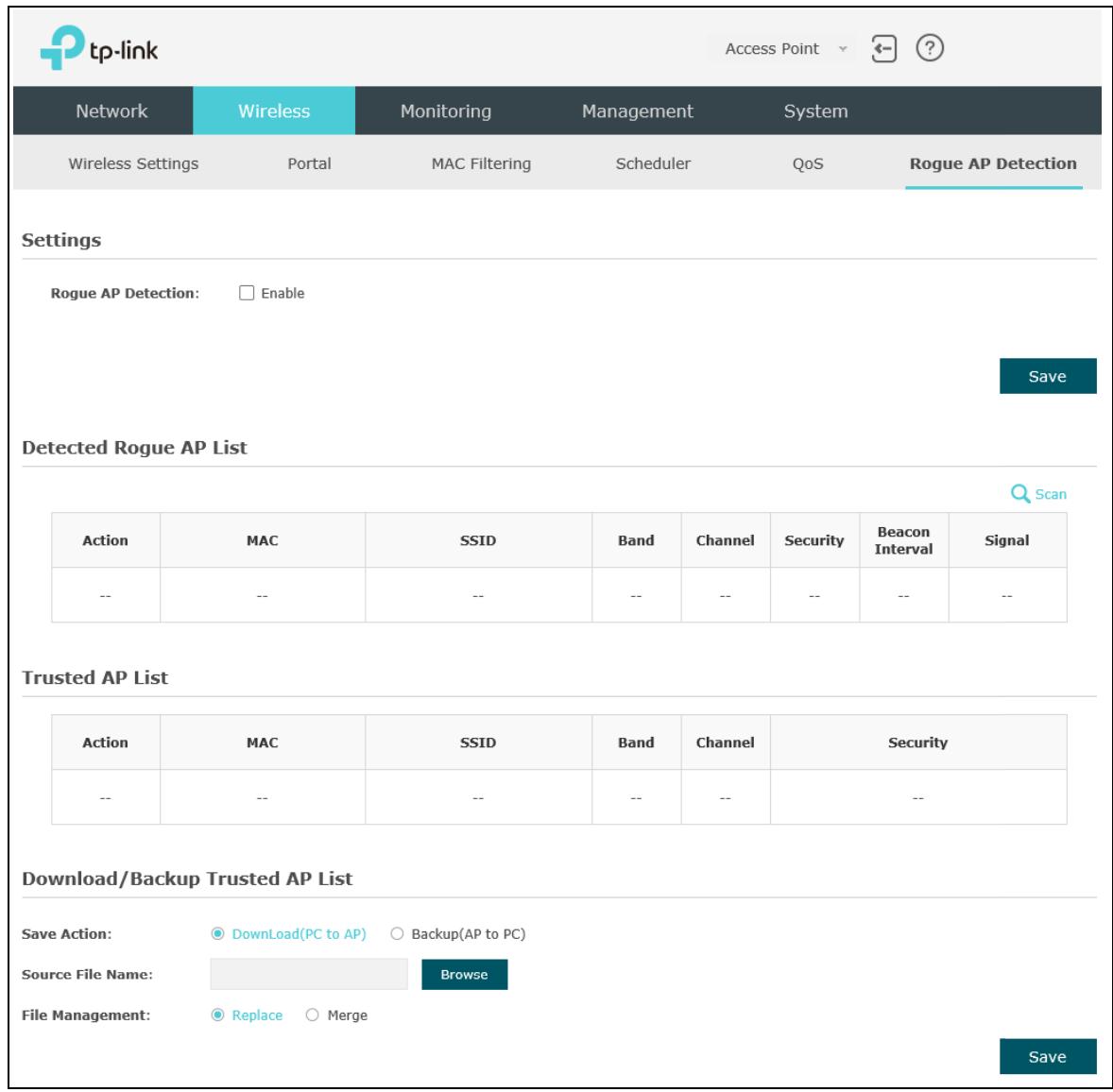The height and width of the screenshot is (1092, 1113).
Task: Select the Wireless tab
Action: pyautogui.click(x=274, y=111)
